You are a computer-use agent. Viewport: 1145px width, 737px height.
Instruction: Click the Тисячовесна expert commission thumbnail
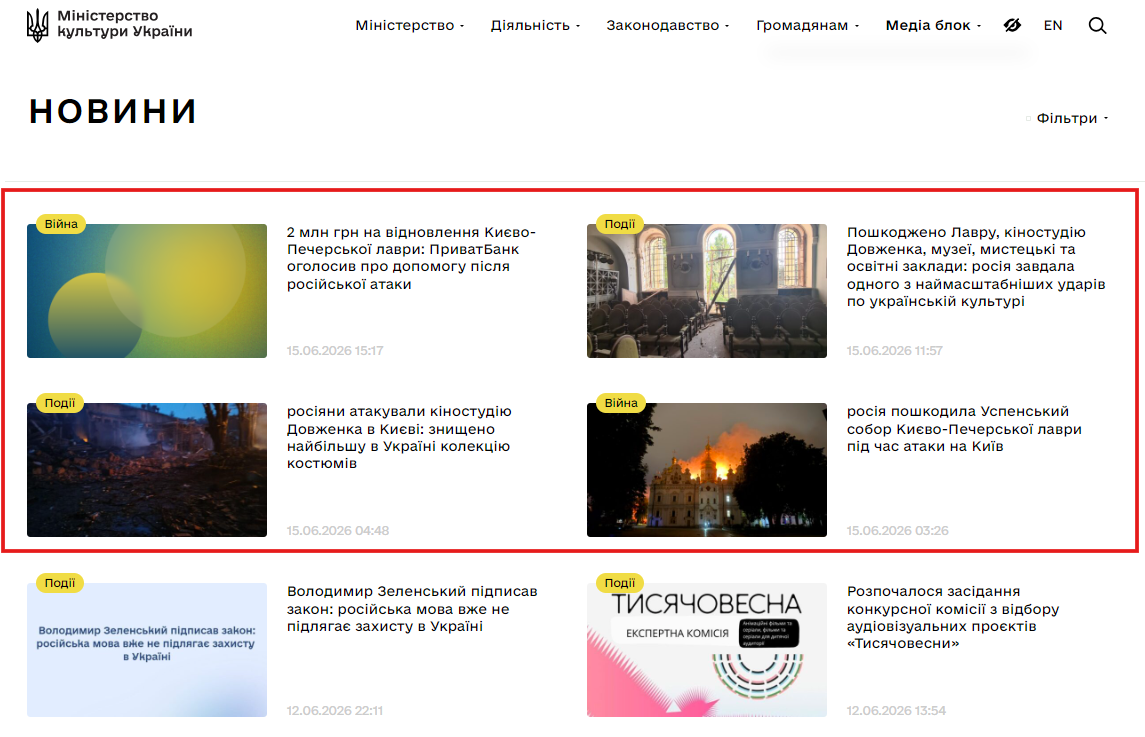pos(707,649)
